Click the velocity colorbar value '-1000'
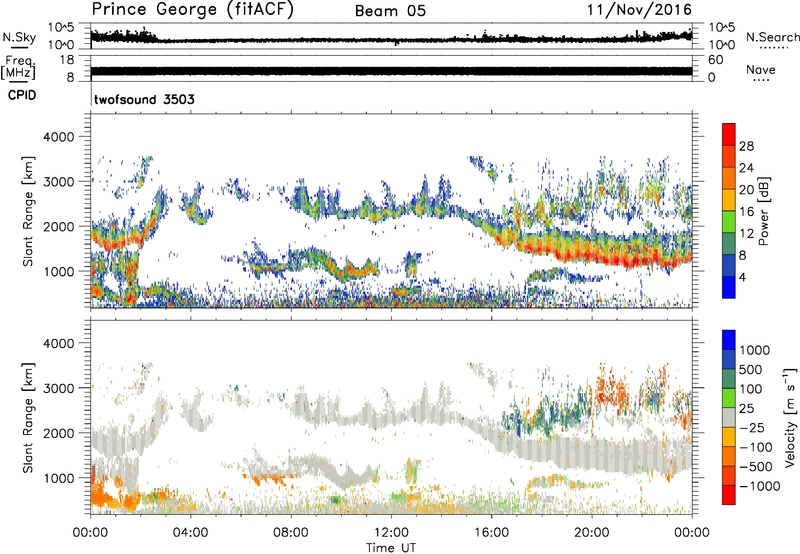800x554 pixels. 760,486
